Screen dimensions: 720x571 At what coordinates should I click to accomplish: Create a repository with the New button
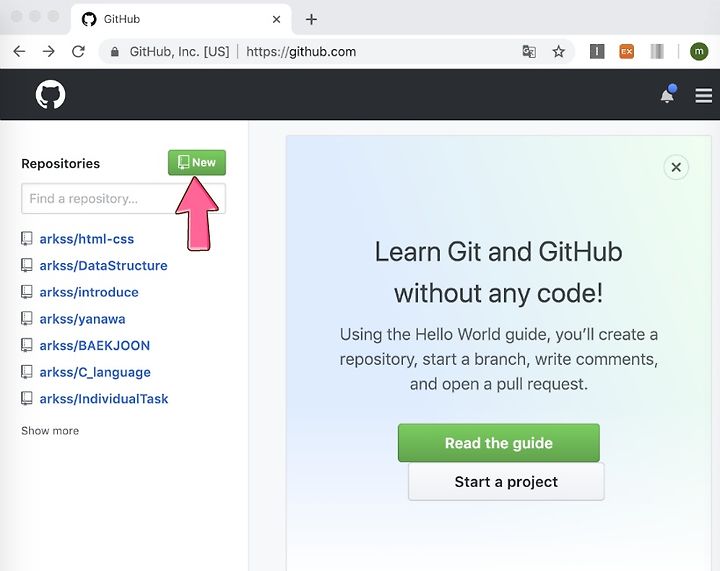pos(197,162)
